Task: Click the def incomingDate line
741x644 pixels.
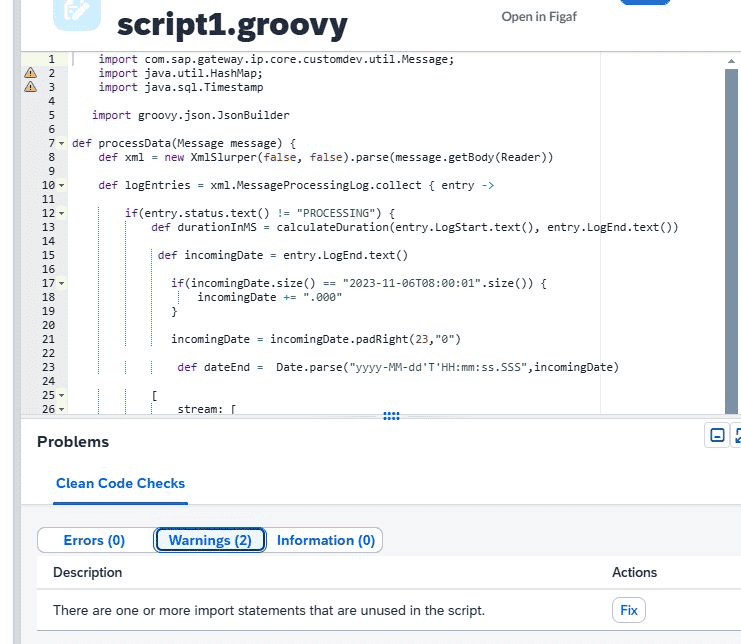Action: click(x=283, y=255)
